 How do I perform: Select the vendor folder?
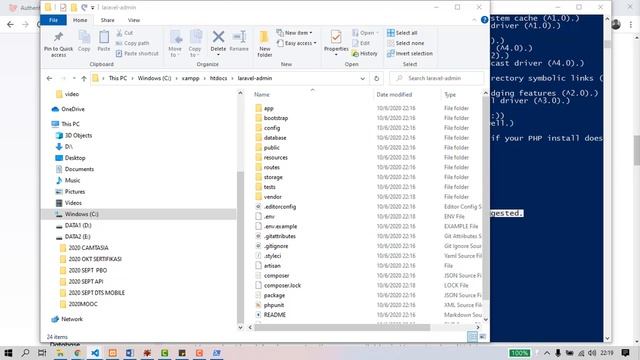273,197
